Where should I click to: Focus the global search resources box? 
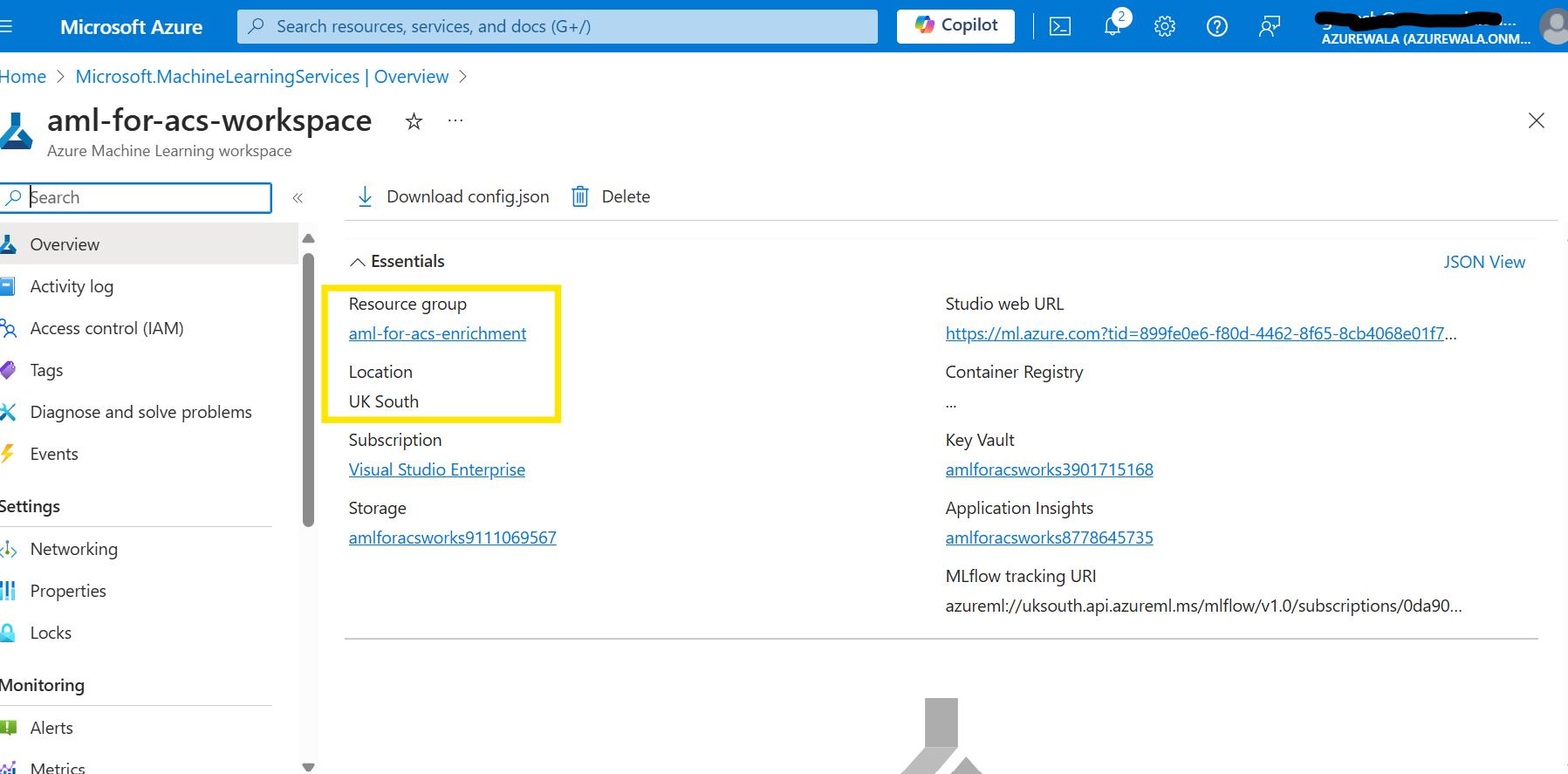[x=558, y=26]
